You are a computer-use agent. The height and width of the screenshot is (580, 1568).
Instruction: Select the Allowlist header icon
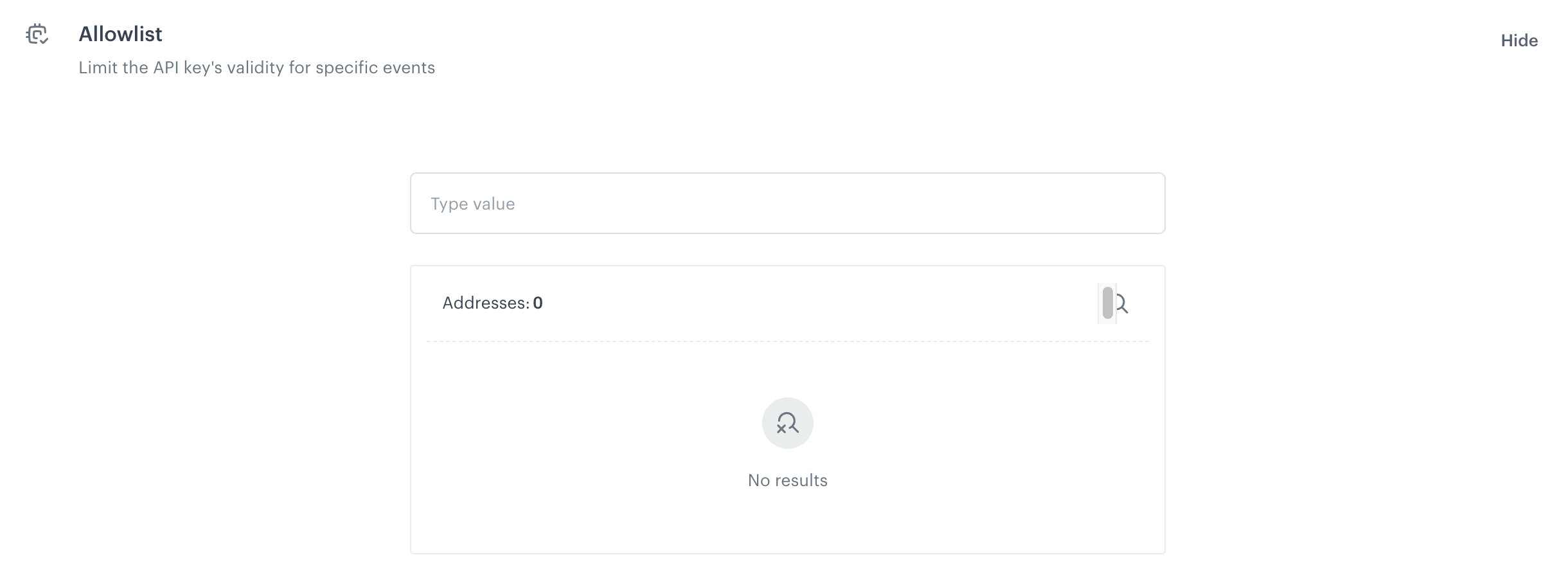tap(37, 35)
